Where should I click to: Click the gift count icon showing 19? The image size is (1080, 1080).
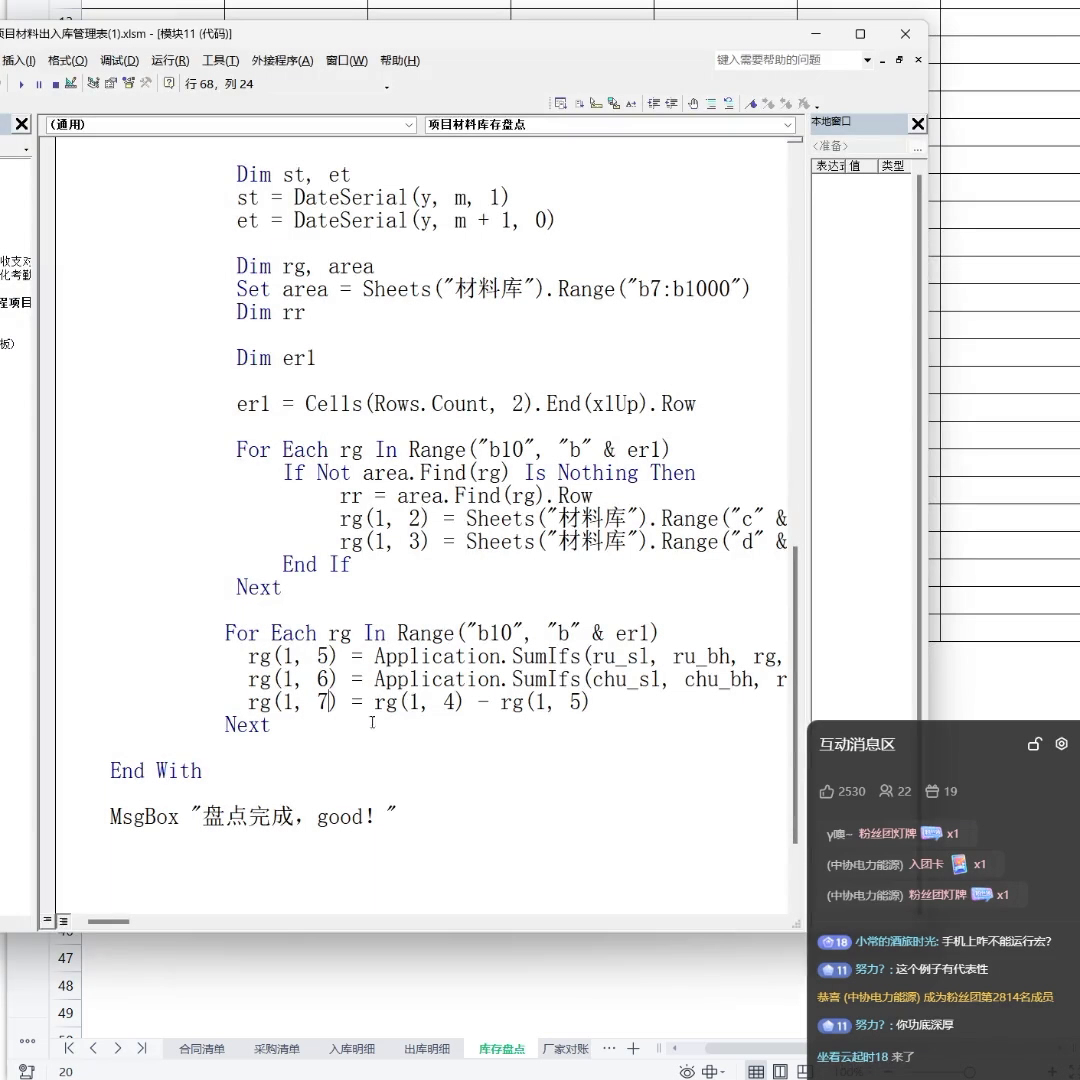coord(932,791)
